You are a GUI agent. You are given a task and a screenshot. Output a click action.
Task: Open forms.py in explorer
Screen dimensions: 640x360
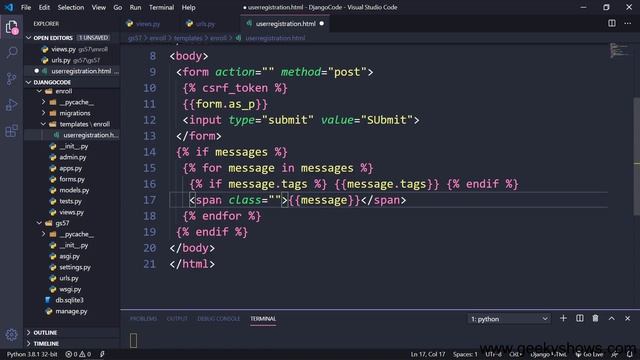click(72, 179)
